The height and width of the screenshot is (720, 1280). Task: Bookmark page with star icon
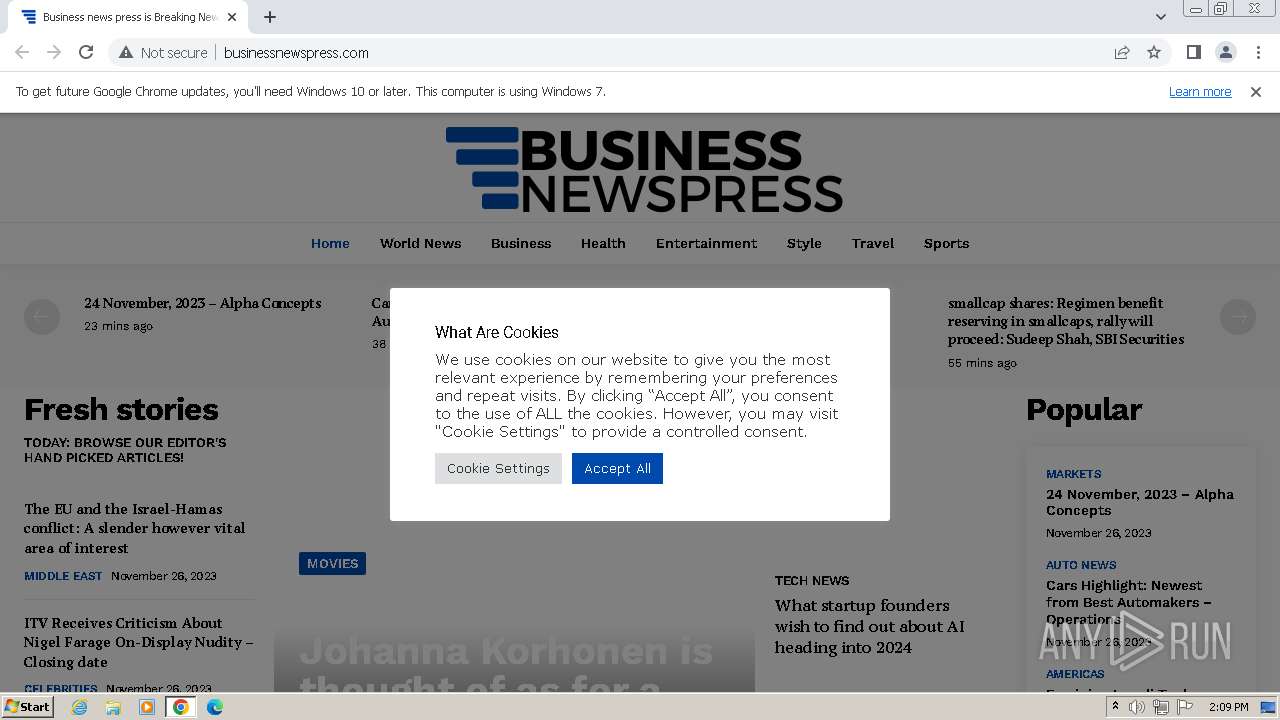pos(1154,52)
